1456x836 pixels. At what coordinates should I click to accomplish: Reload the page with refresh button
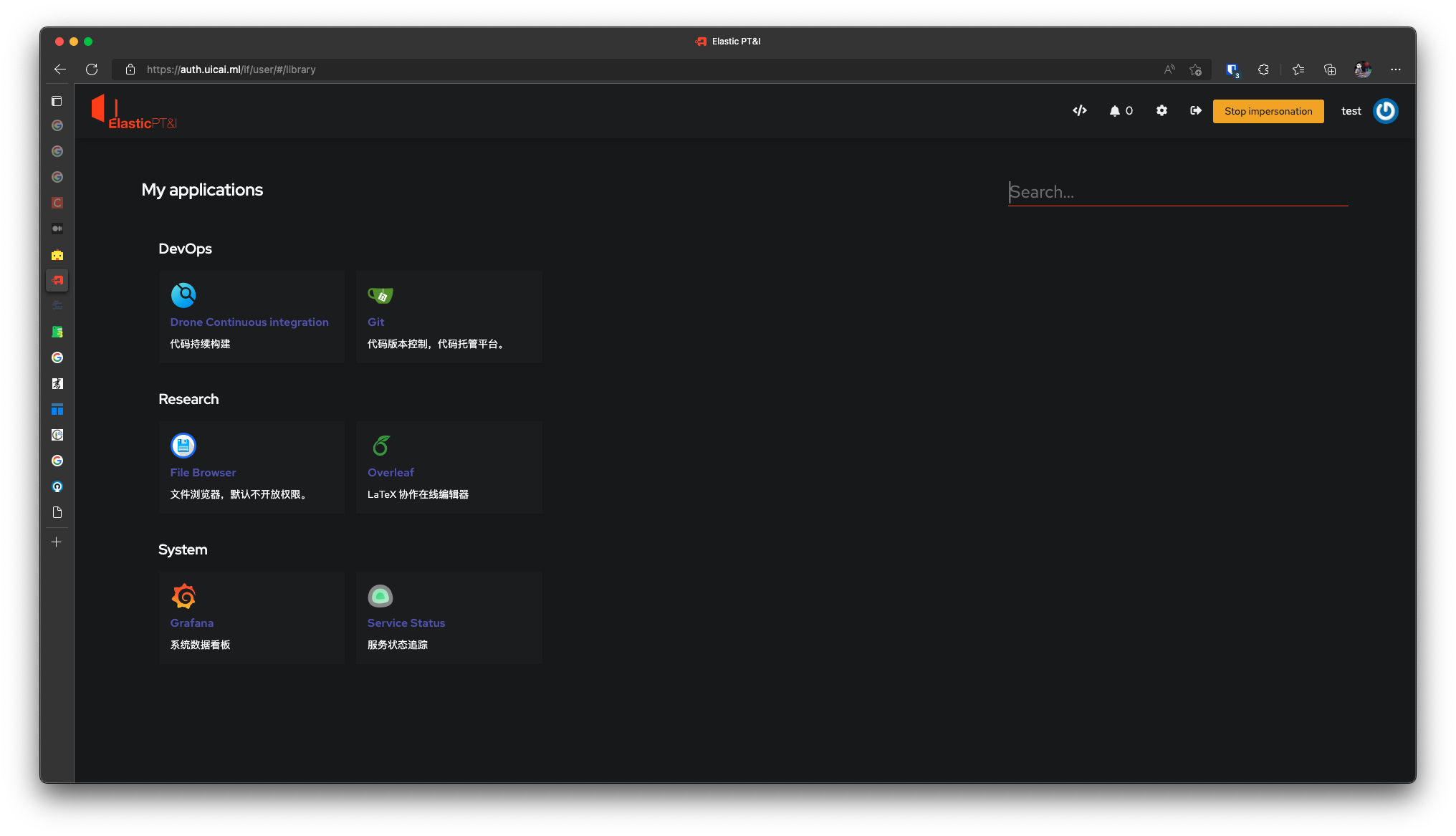[92, 69]
